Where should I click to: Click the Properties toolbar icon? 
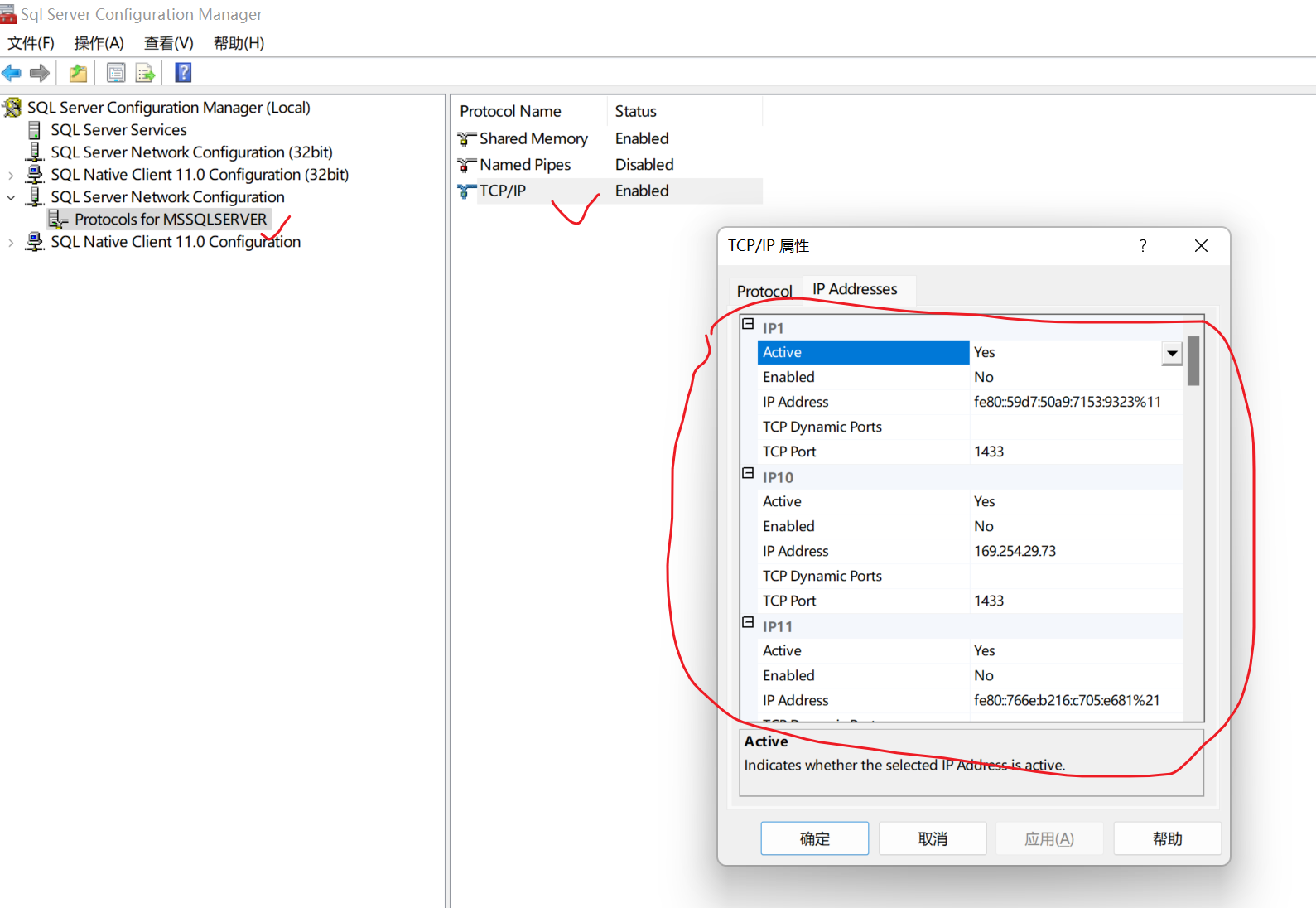click(x=116, y=74)
